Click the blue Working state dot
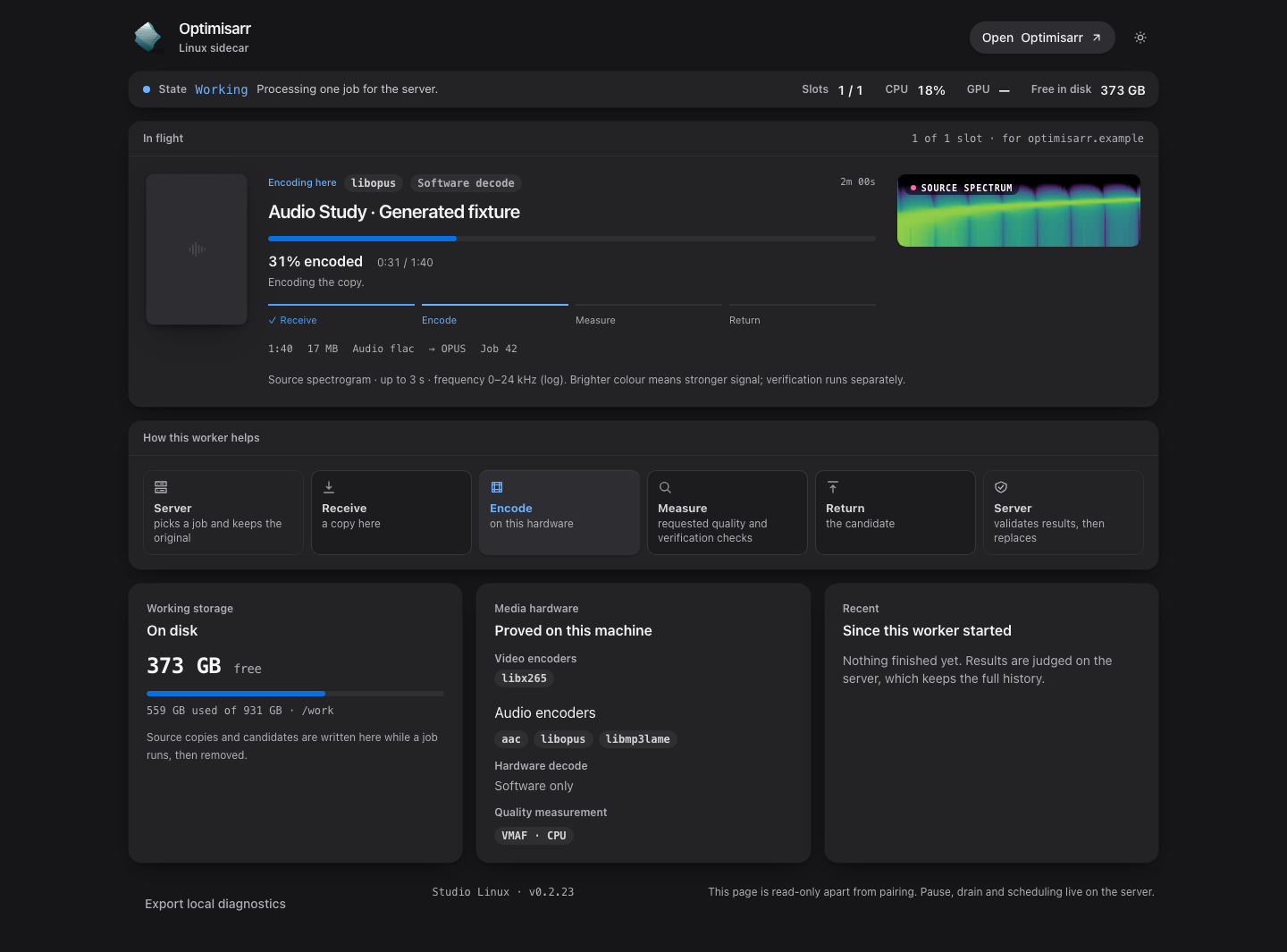The image size is (1287, 952). pos(147,89)
